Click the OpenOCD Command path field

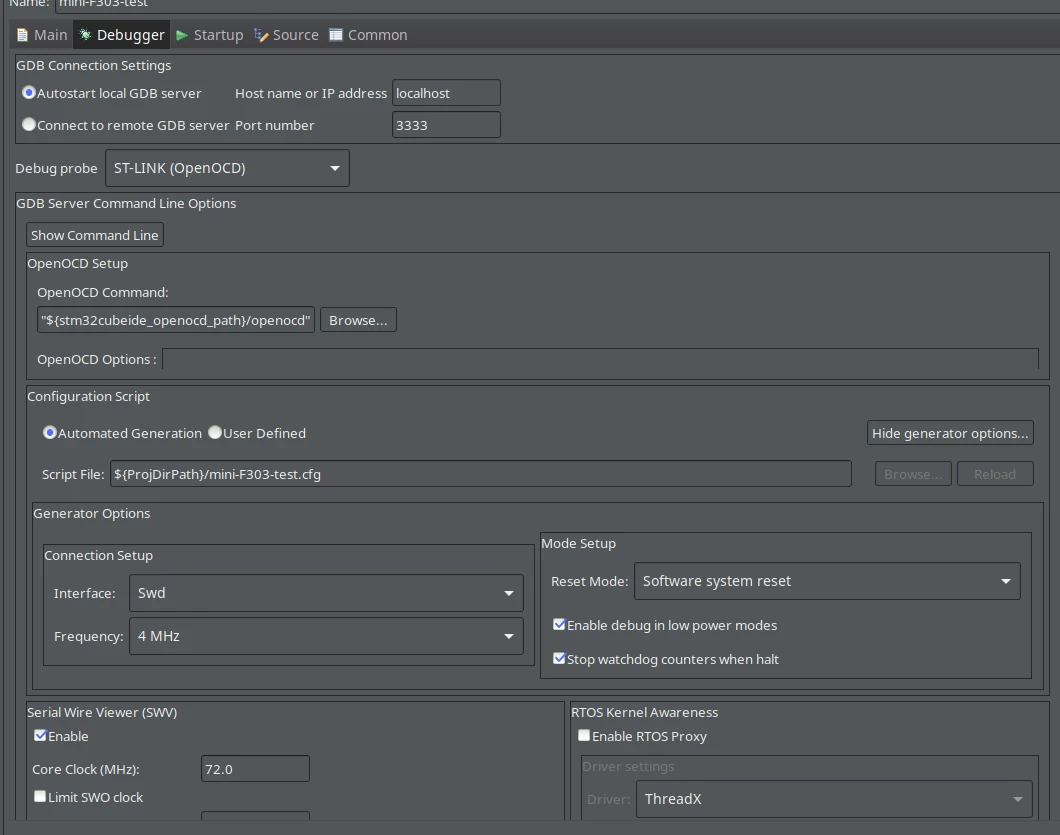[176, 320]
